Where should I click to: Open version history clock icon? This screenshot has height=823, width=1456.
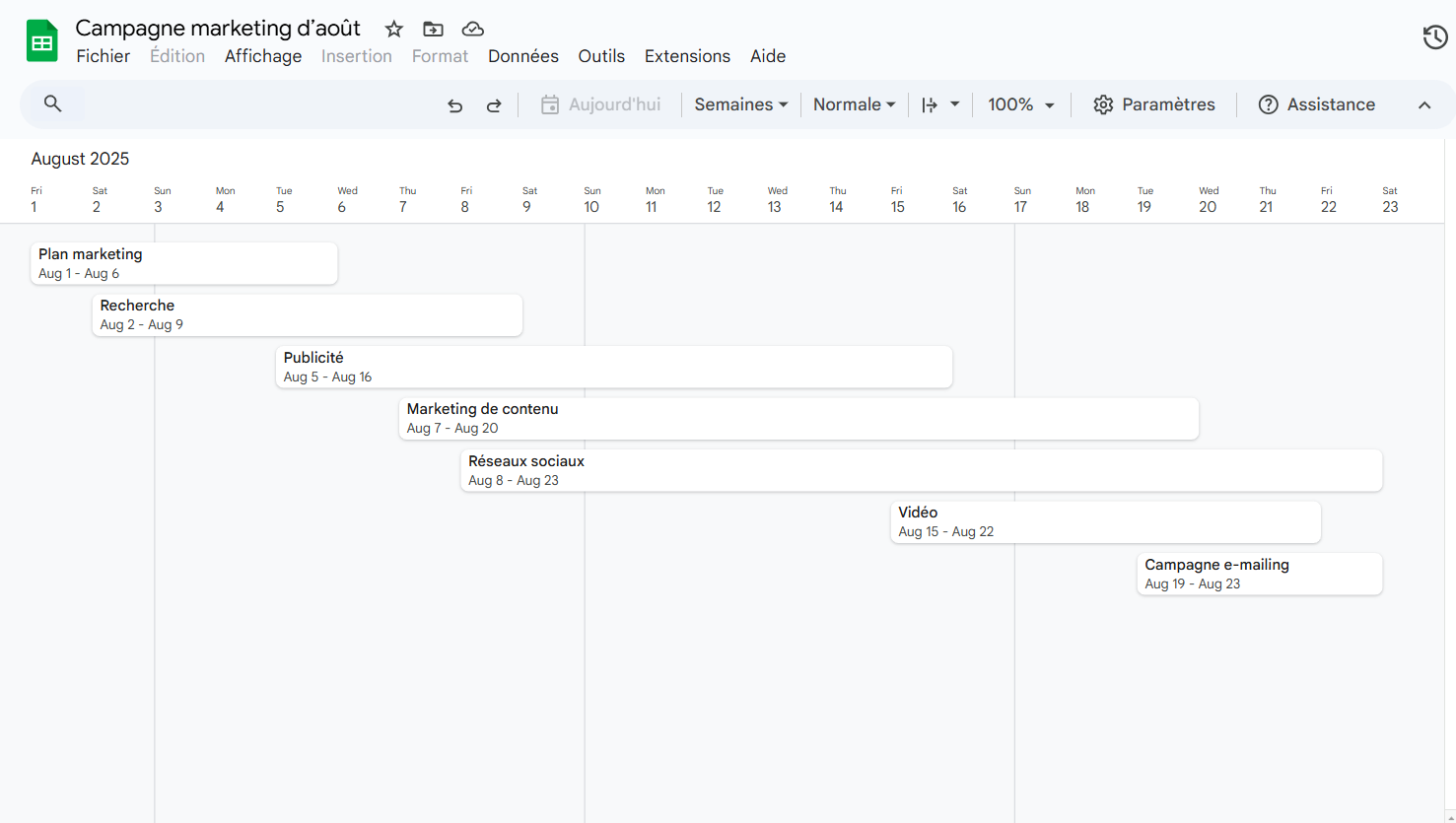[x=1434, y=36]
